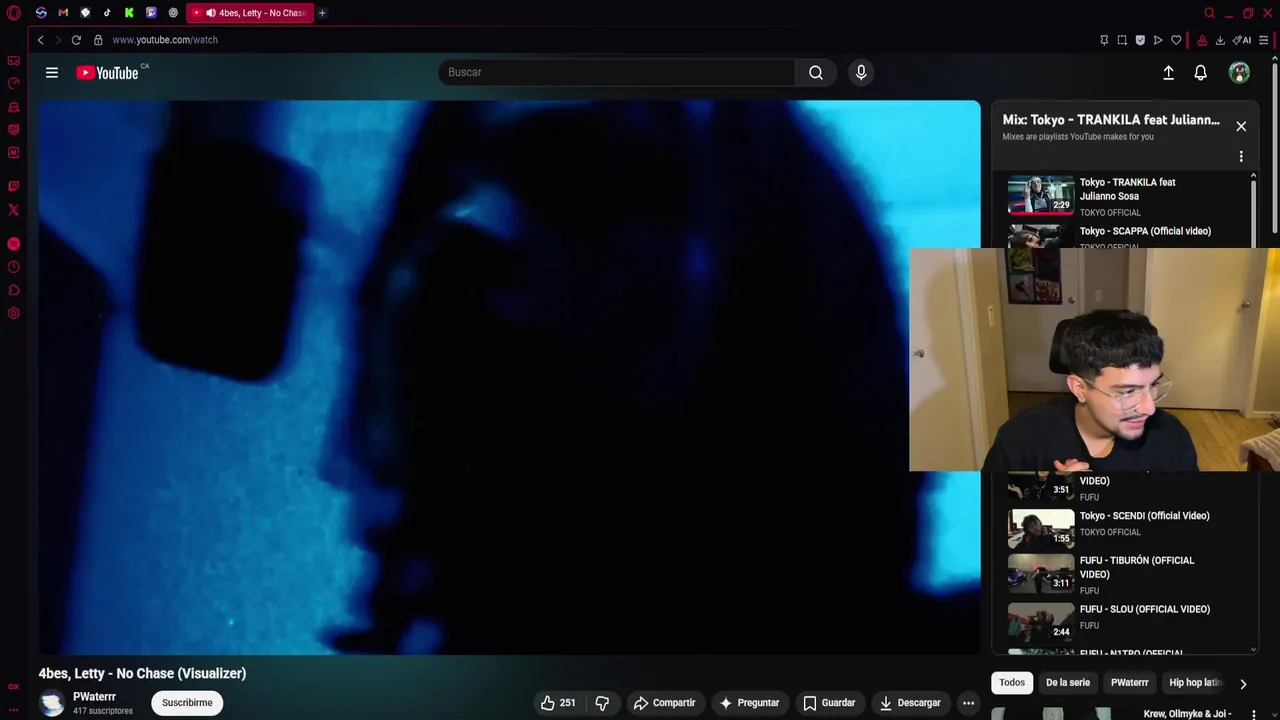Viewport: 1280px width, 720px height.
Task: Open browser downloads panel
Action: (x=1220, y=40)
